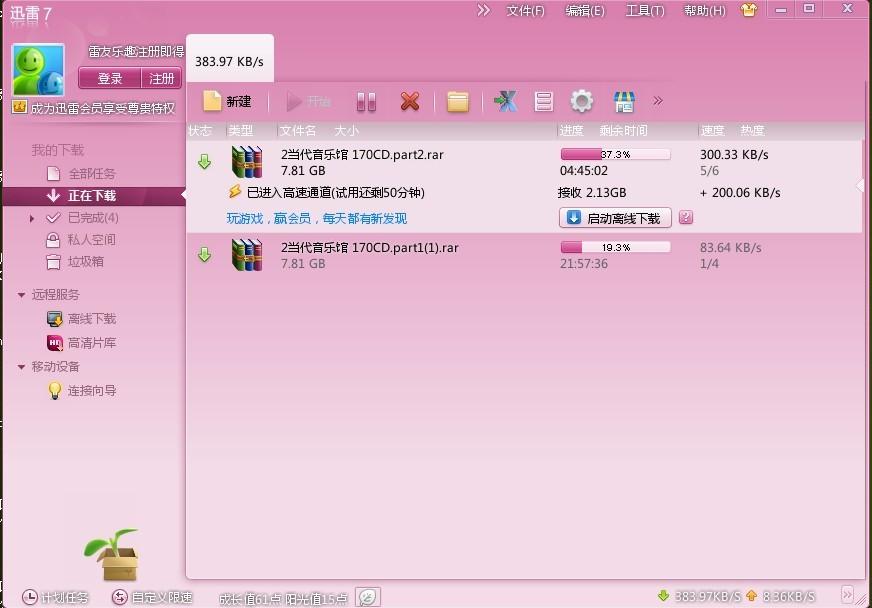Collapse the 远程服务 section
The height and width of the screenshot is (608, 872).
click(21, 295)
